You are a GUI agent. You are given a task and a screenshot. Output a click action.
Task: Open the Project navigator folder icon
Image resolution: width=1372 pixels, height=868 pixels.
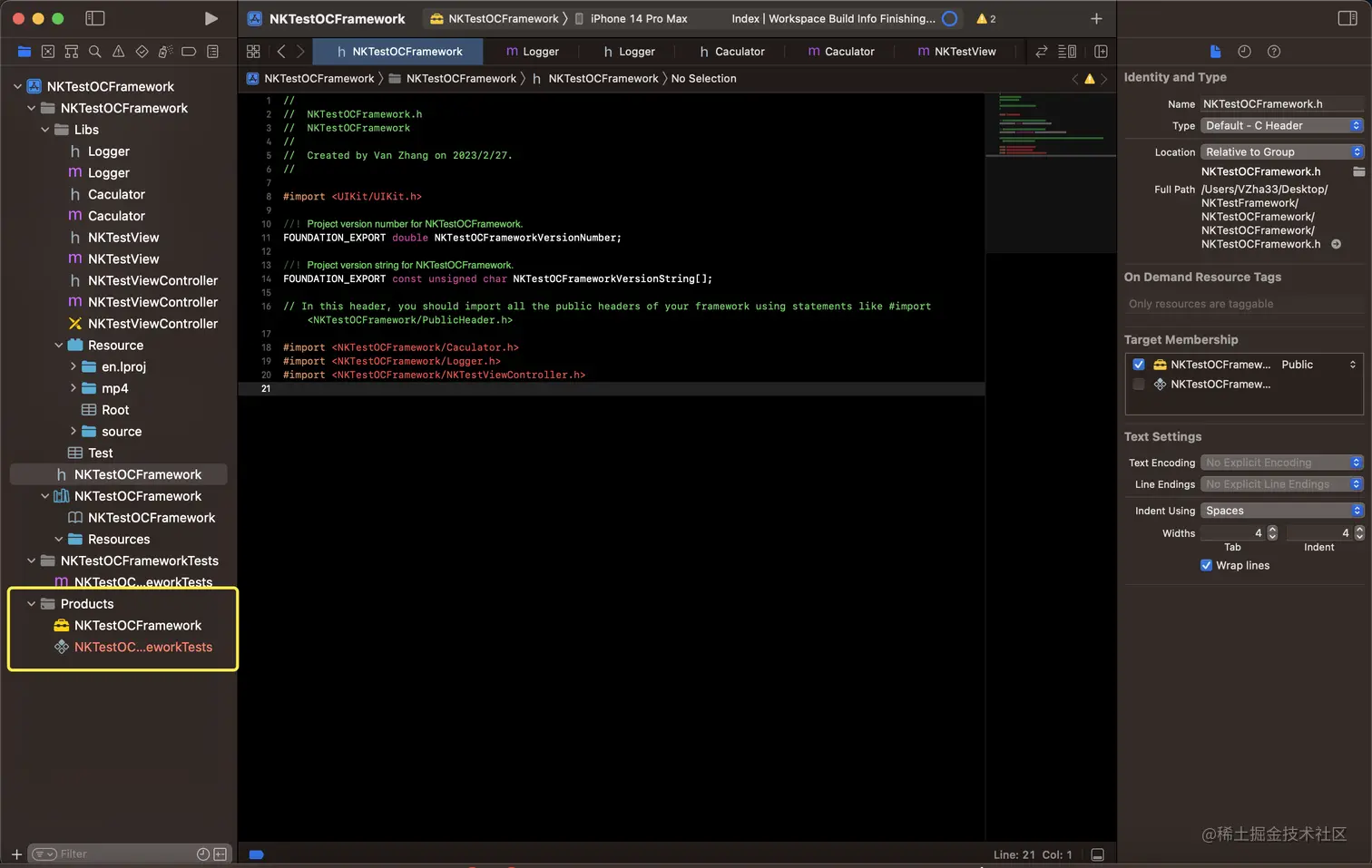[x=24, y=52]
